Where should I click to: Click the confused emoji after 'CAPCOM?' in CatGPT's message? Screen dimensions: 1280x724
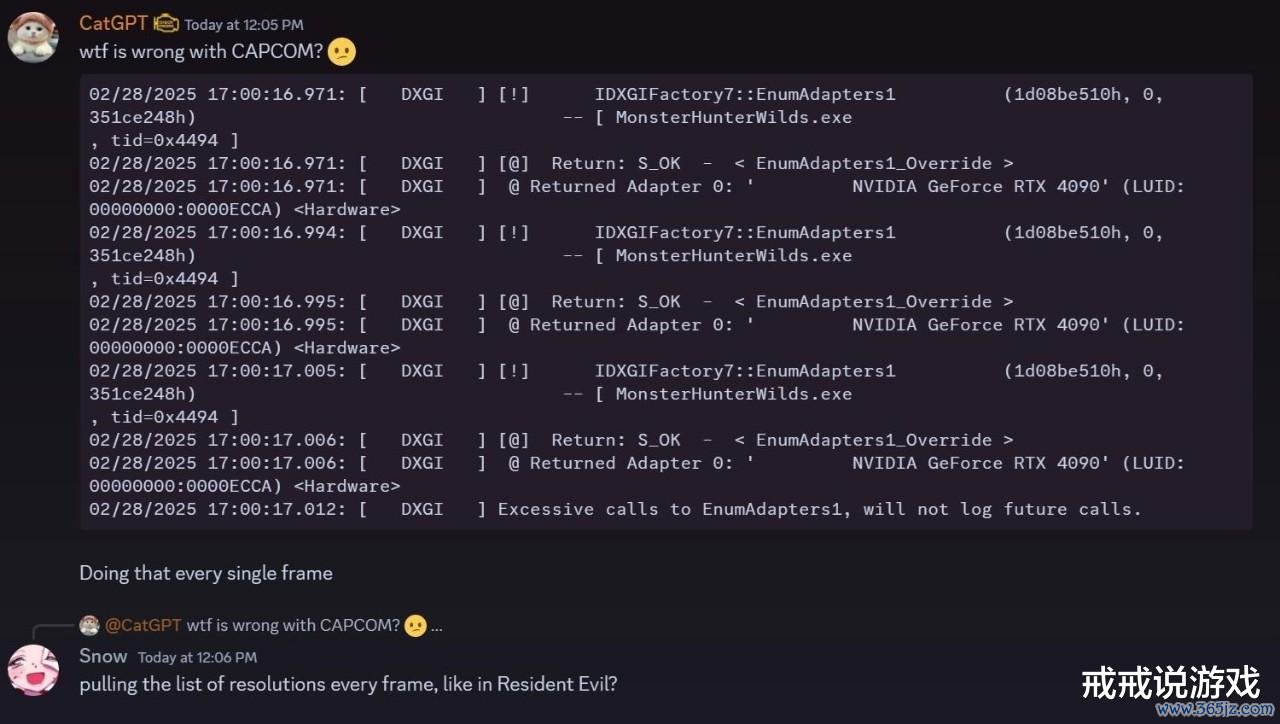pyautogui.click(x=341, y=52)
